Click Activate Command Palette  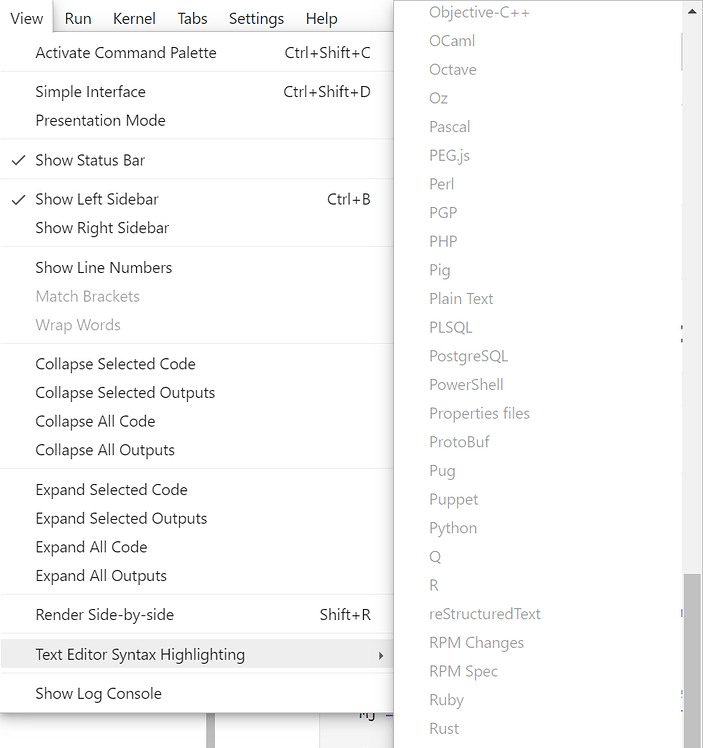(125, 53)
